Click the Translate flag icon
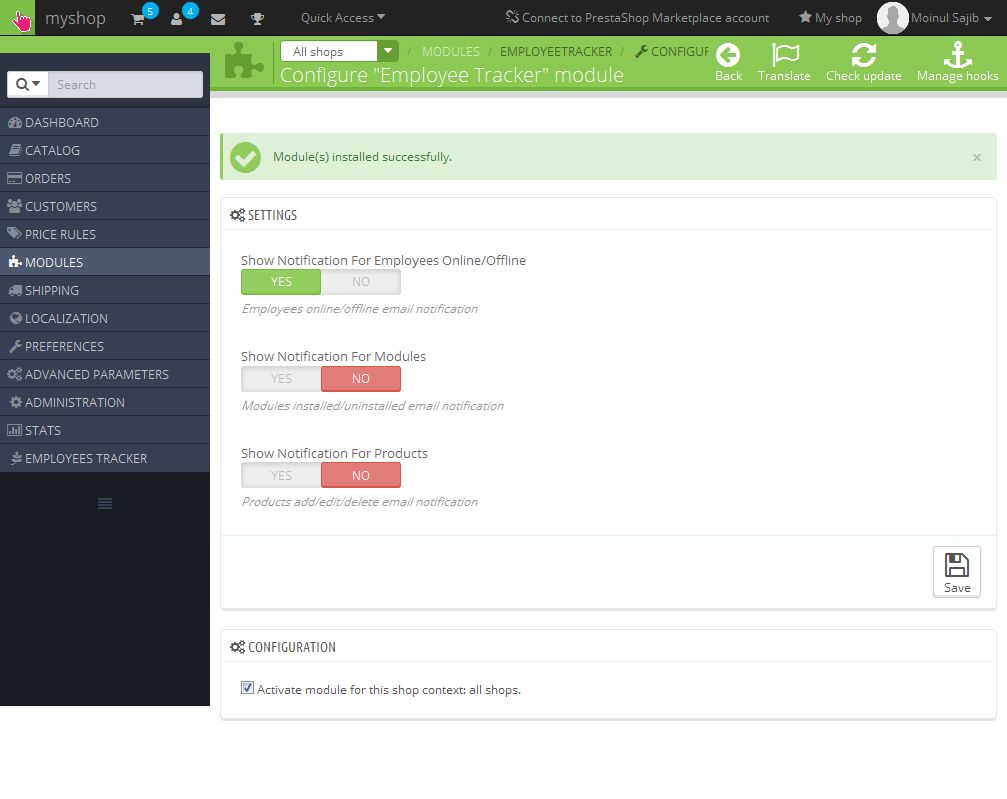The image size is (1007, 799). [785, 55]
